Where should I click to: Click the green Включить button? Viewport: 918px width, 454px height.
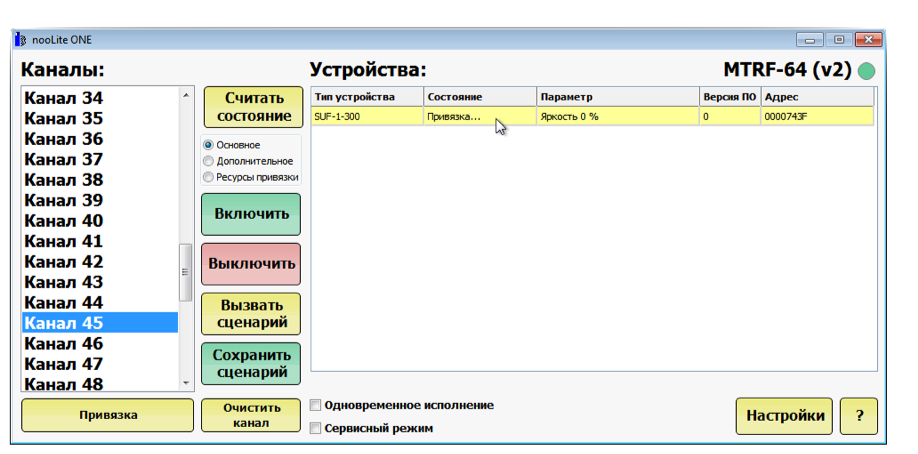click(251, 214)
